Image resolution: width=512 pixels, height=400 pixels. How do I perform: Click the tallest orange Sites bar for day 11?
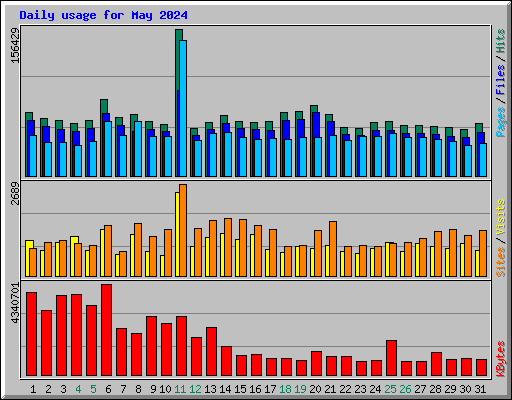point(183,230)
